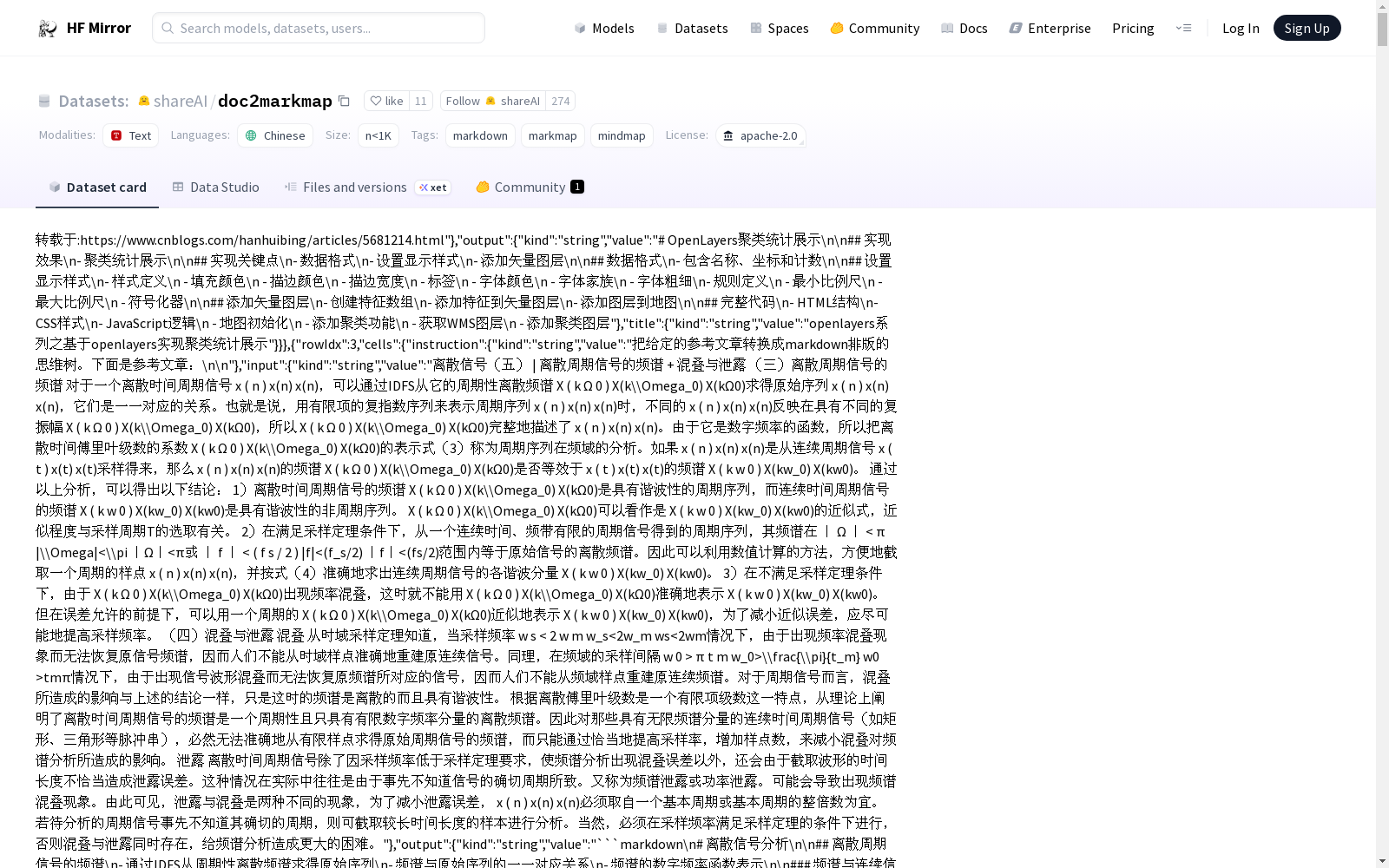Open the Enterprise page

(1050, 28)
